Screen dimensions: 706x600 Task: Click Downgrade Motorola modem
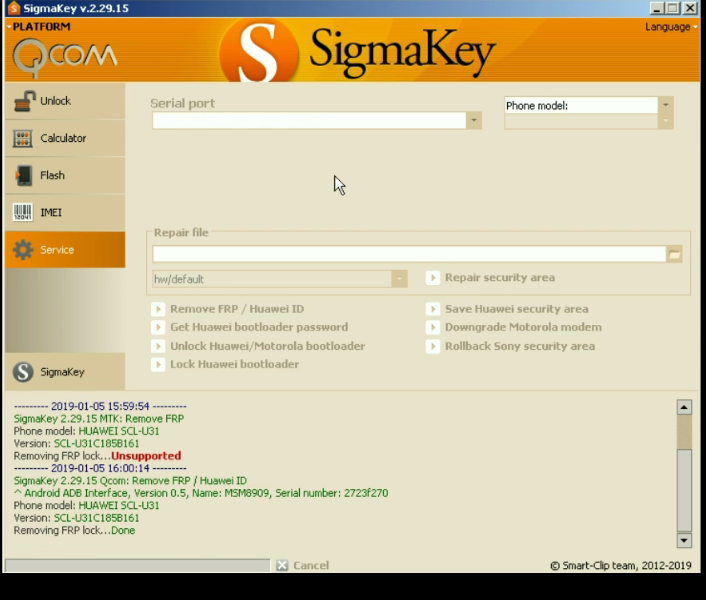523,327
